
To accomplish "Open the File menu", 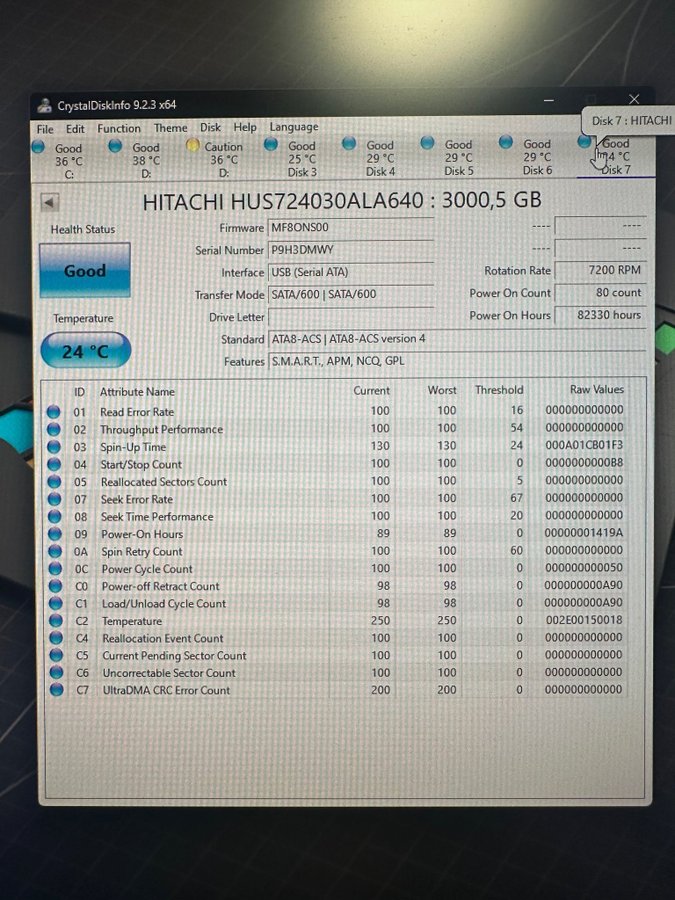I will click(45, 129).
